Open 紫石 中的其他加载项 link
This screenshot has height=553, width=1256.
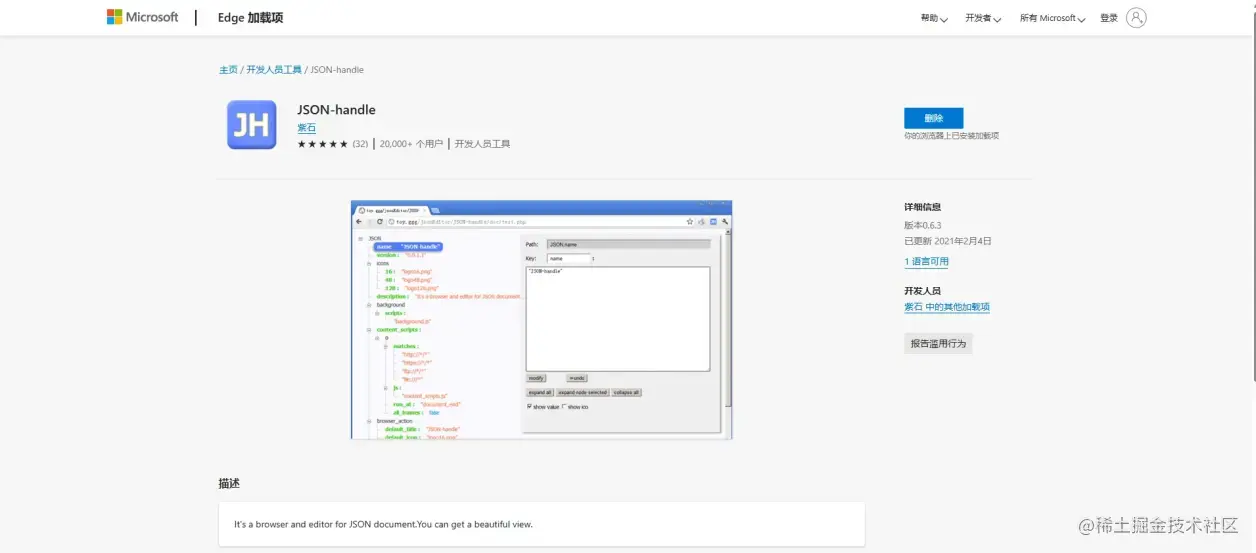tap(947, 308)
